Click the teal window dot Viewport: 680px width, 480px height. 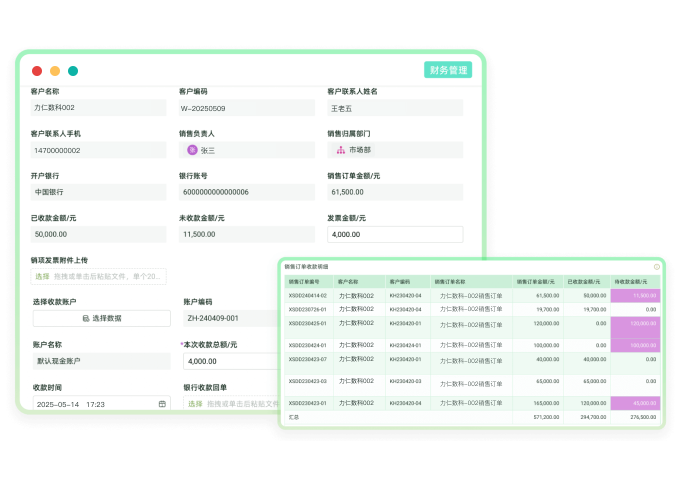point(73,71)
